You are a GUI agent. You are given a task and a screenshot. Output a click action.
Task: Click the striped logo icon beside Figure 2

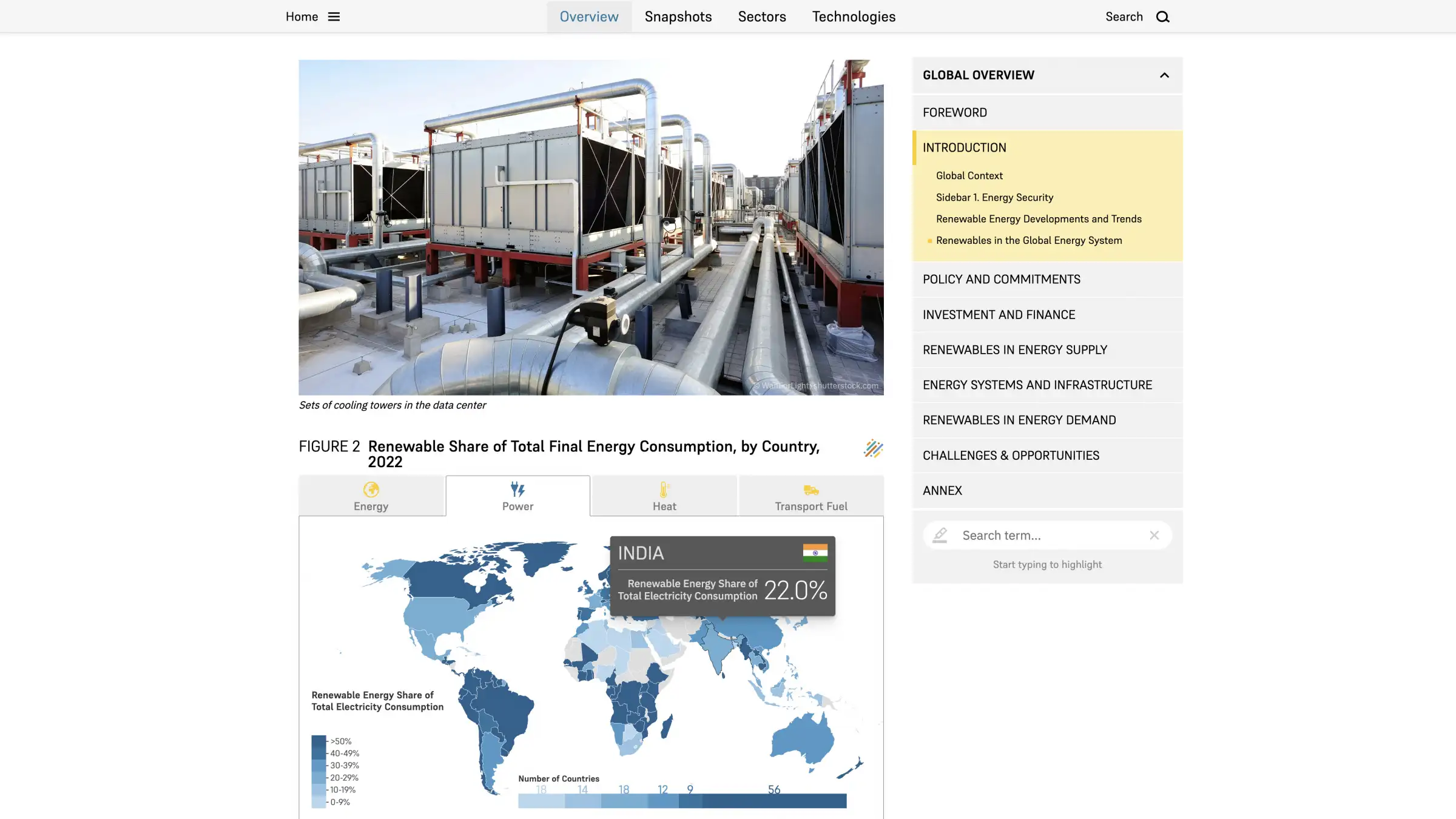click(873, 448)
